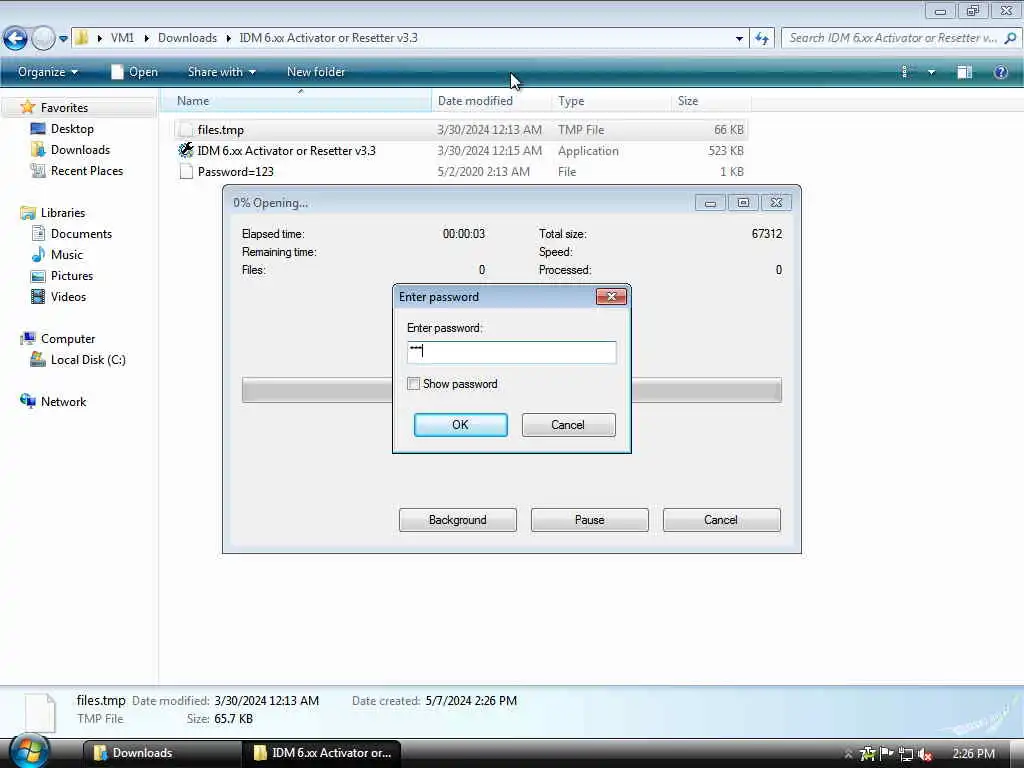Select Computer in the navigation pane

click(68, 339)
